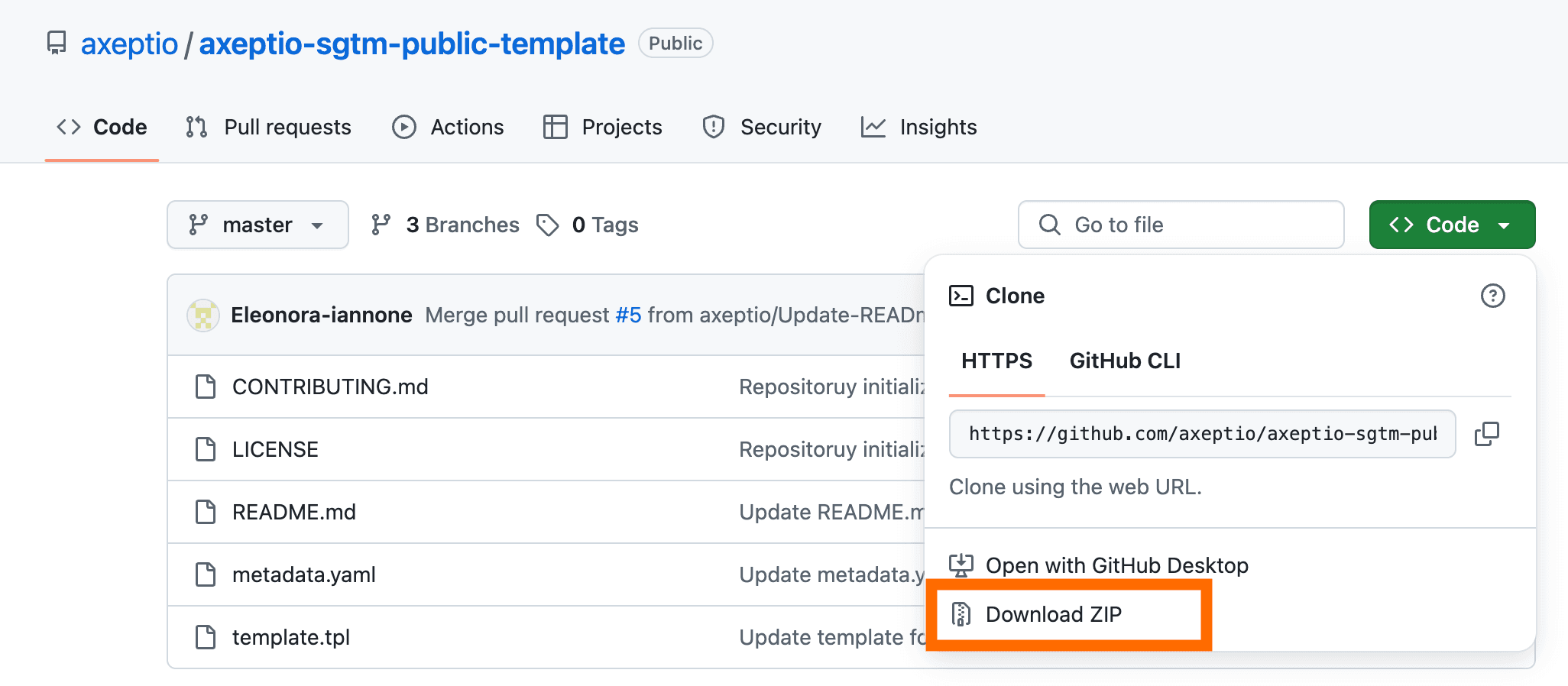Click the GitHub Desktop download icon
Image resolution: width=1568 pixels, height=686 pixels.
click(x=961, y=565)
